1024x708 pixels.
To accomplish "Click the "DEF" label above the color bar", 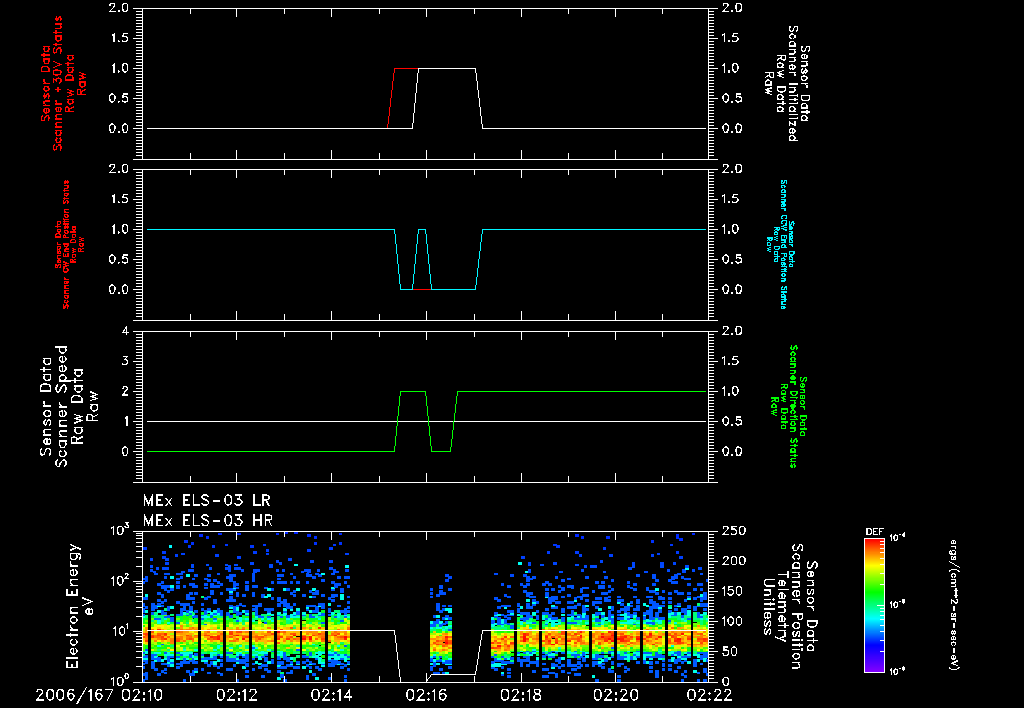I will click(874, 532).
